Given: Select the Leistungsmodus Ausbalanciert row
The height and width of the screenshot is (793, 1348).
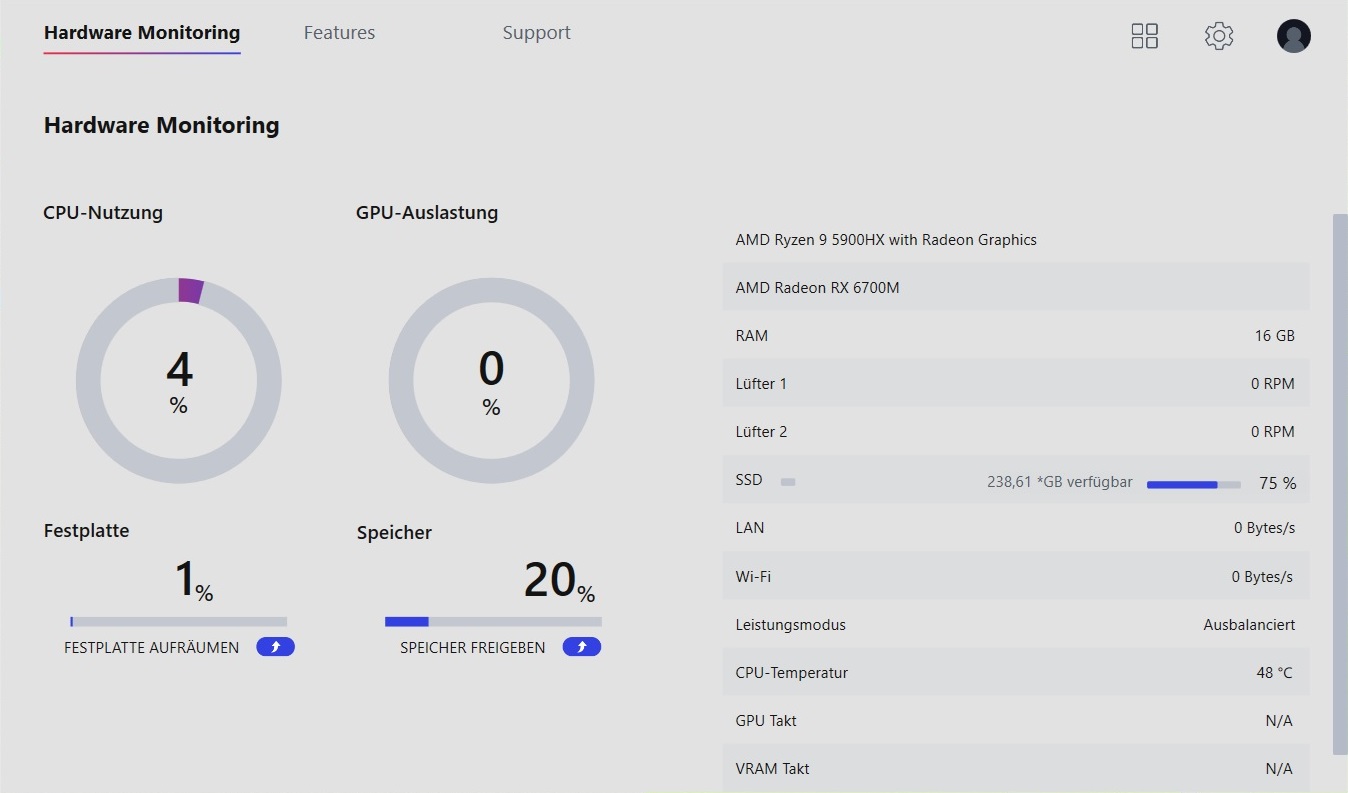Looking at the screenshot, I should coord(1015,625).
